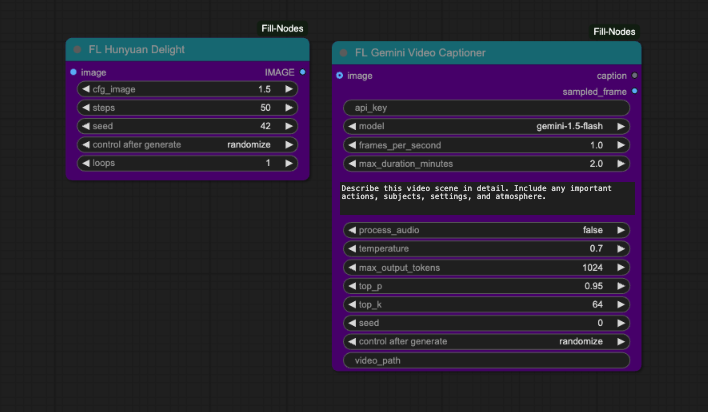Click the steps value 50
708x412 pixels.
pos(265,108)
